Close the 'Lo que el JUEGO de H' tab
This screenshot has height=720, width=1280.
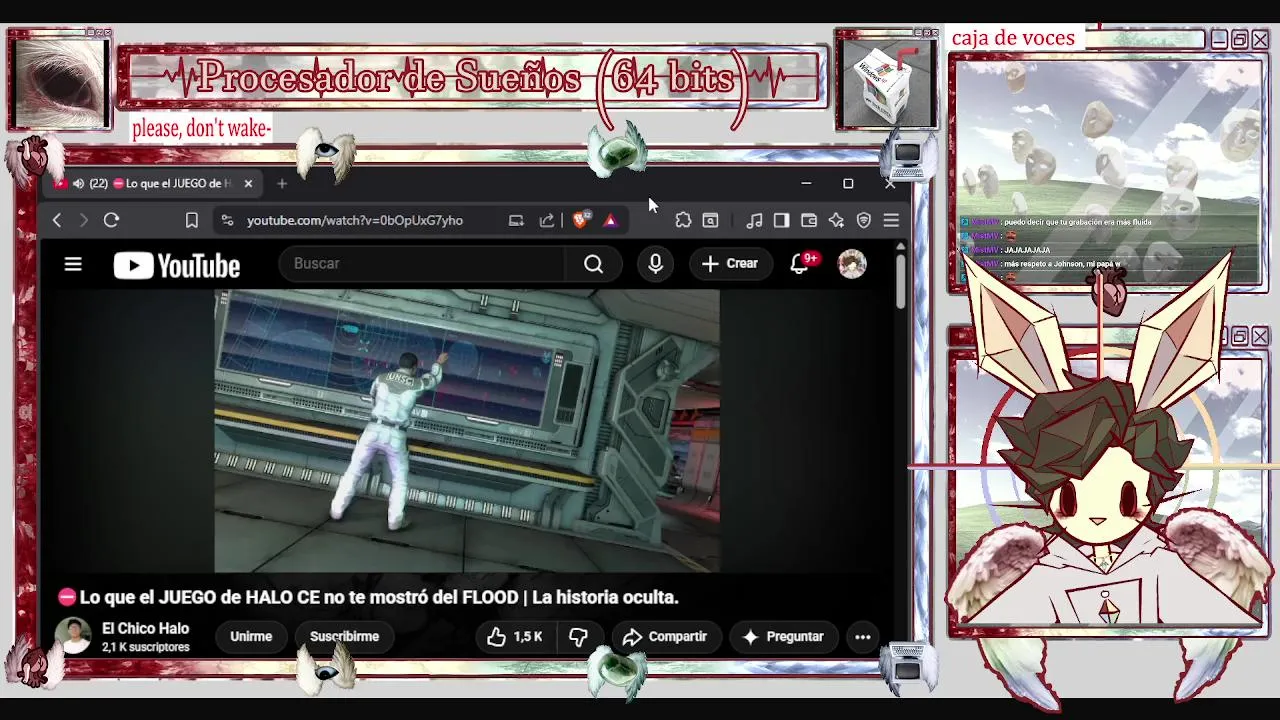coord(248,184)
